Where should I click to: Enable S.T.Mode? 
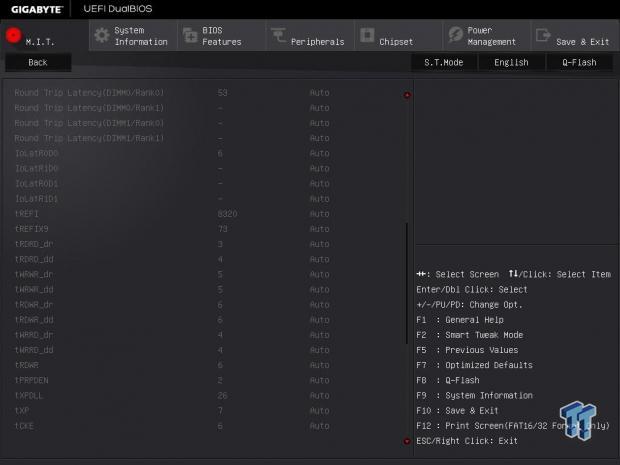[443, 62]
